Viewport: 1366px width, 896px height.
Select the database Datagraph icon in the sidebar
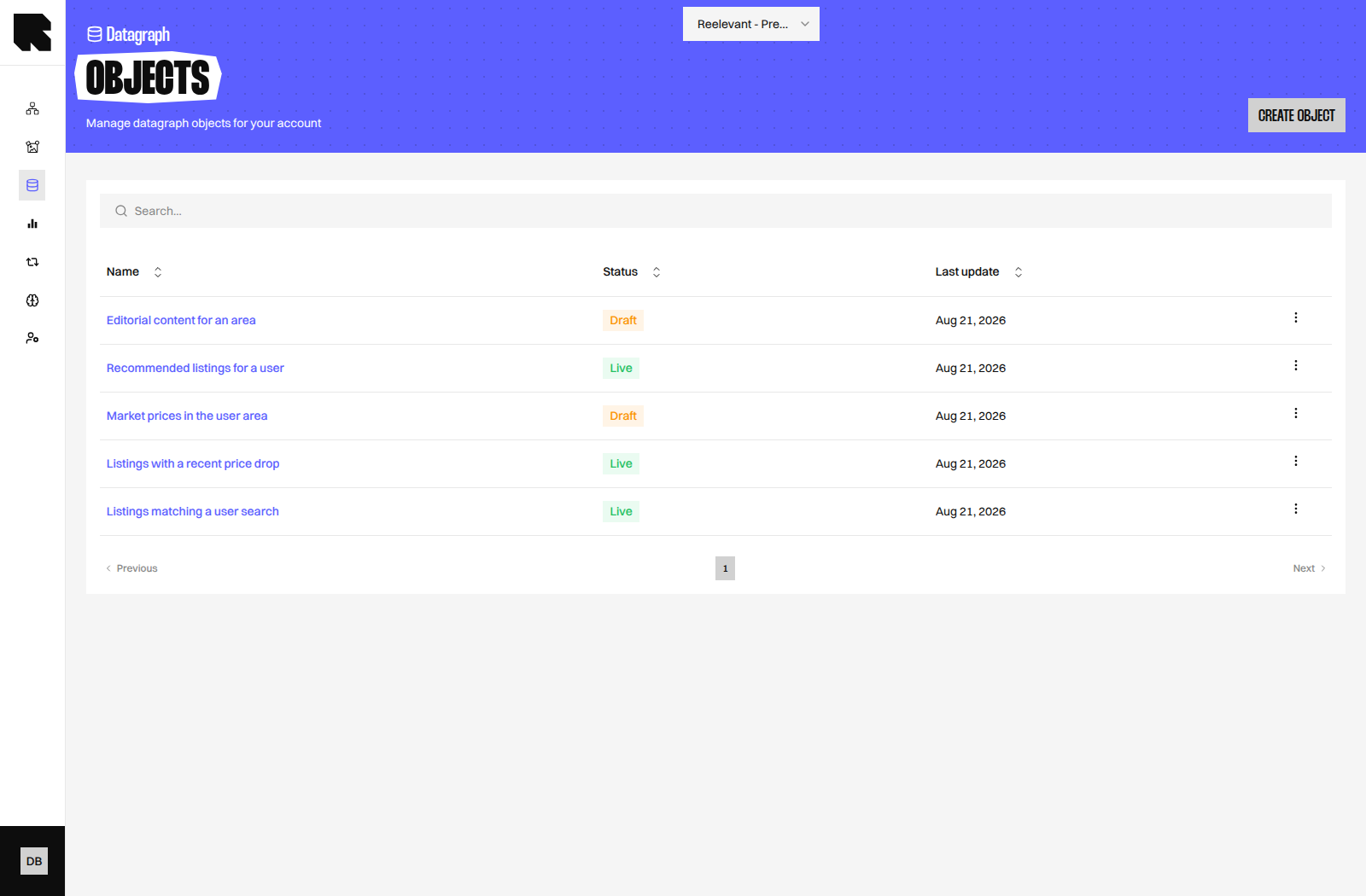coord(32,185)
